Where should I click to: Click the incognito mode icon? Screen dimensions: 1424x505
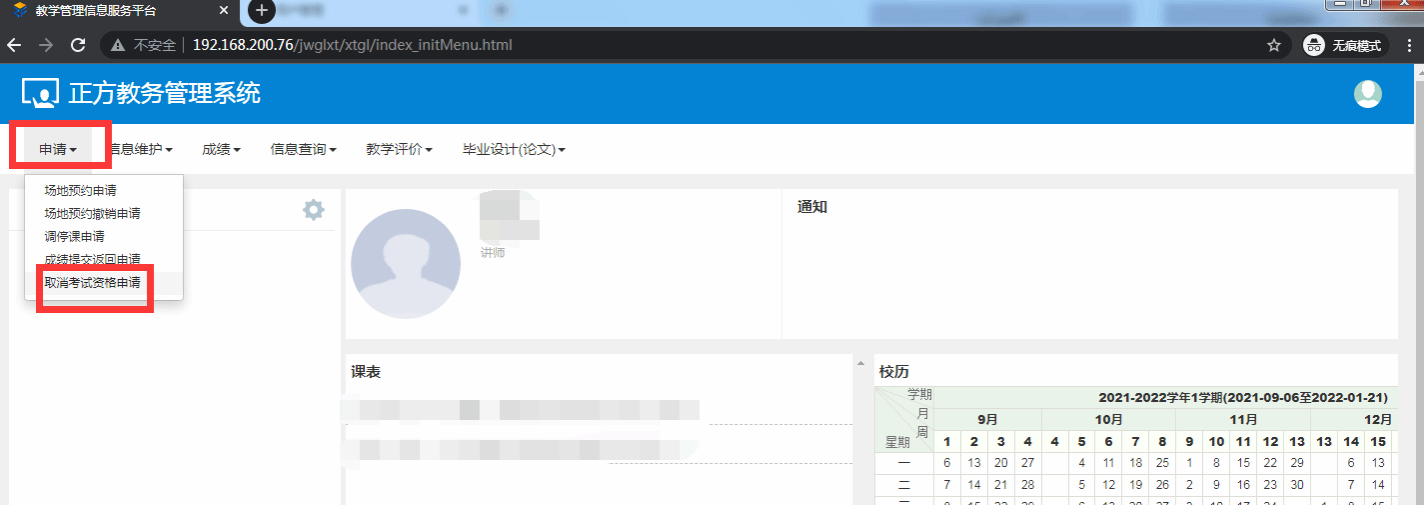pos(1313,45)
